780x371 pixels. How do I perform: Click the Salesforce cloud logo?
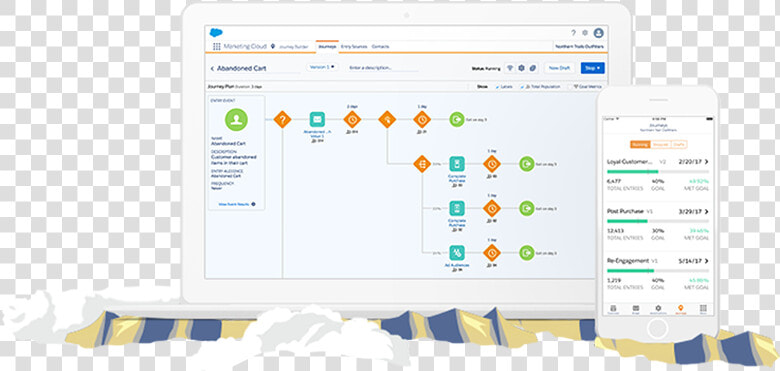pyautogui.click(x=216, y=32)
